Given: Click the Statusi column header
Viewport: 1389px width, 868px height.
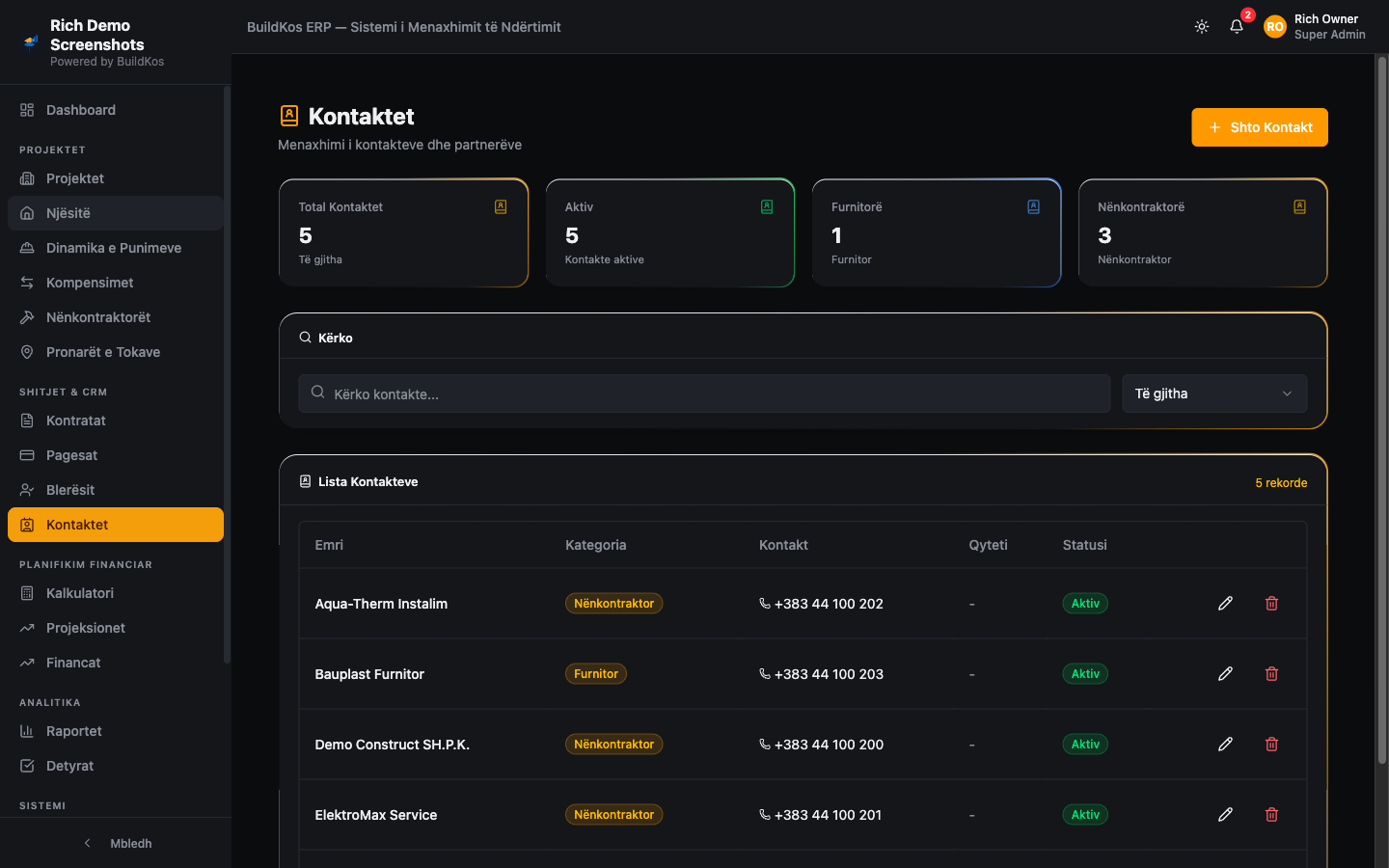Looking at the screenshot, I should pyautogui.click(x=1084, y=545).
